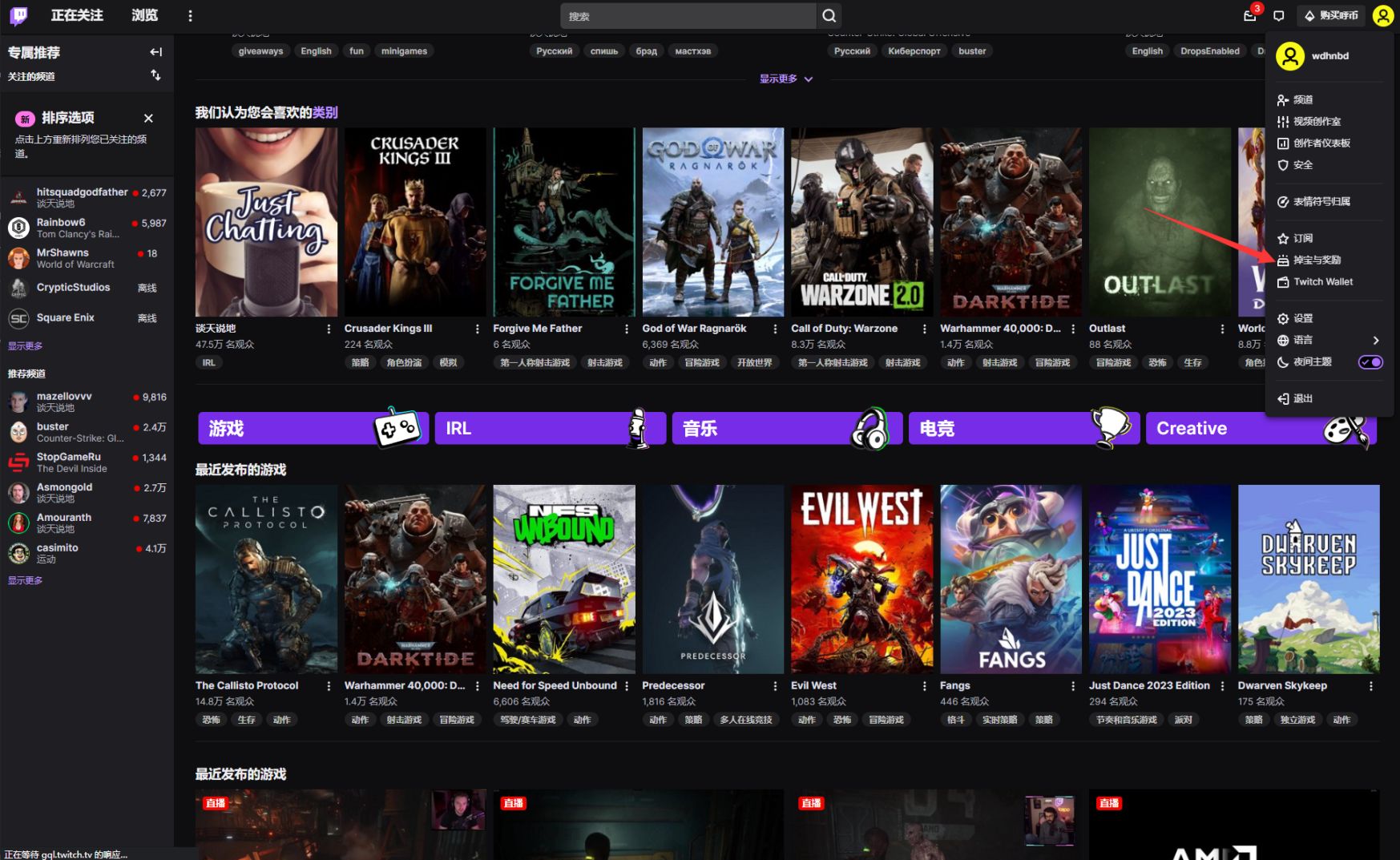
Task: Click the giveaways tag
Action: [x=260, y=51]
